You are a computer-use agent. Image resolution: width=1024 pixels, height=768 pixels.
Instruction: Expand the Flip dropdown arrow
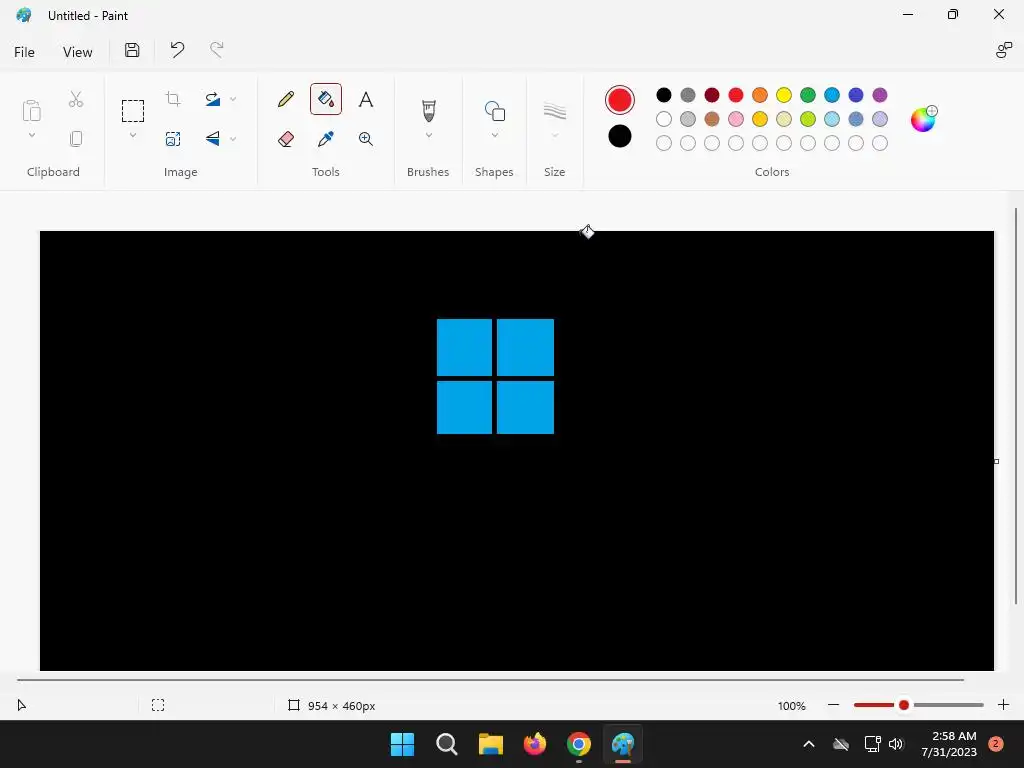point(233,138)
